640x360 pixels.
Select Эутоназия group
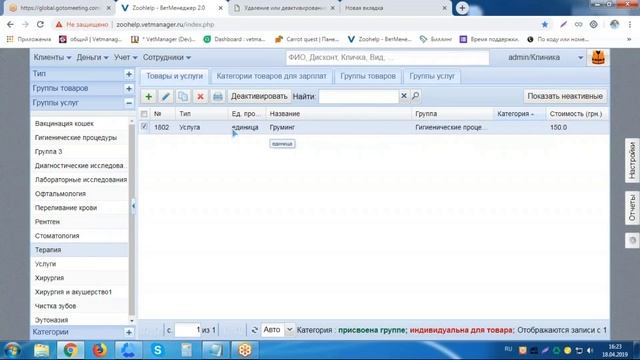(80, 320)
